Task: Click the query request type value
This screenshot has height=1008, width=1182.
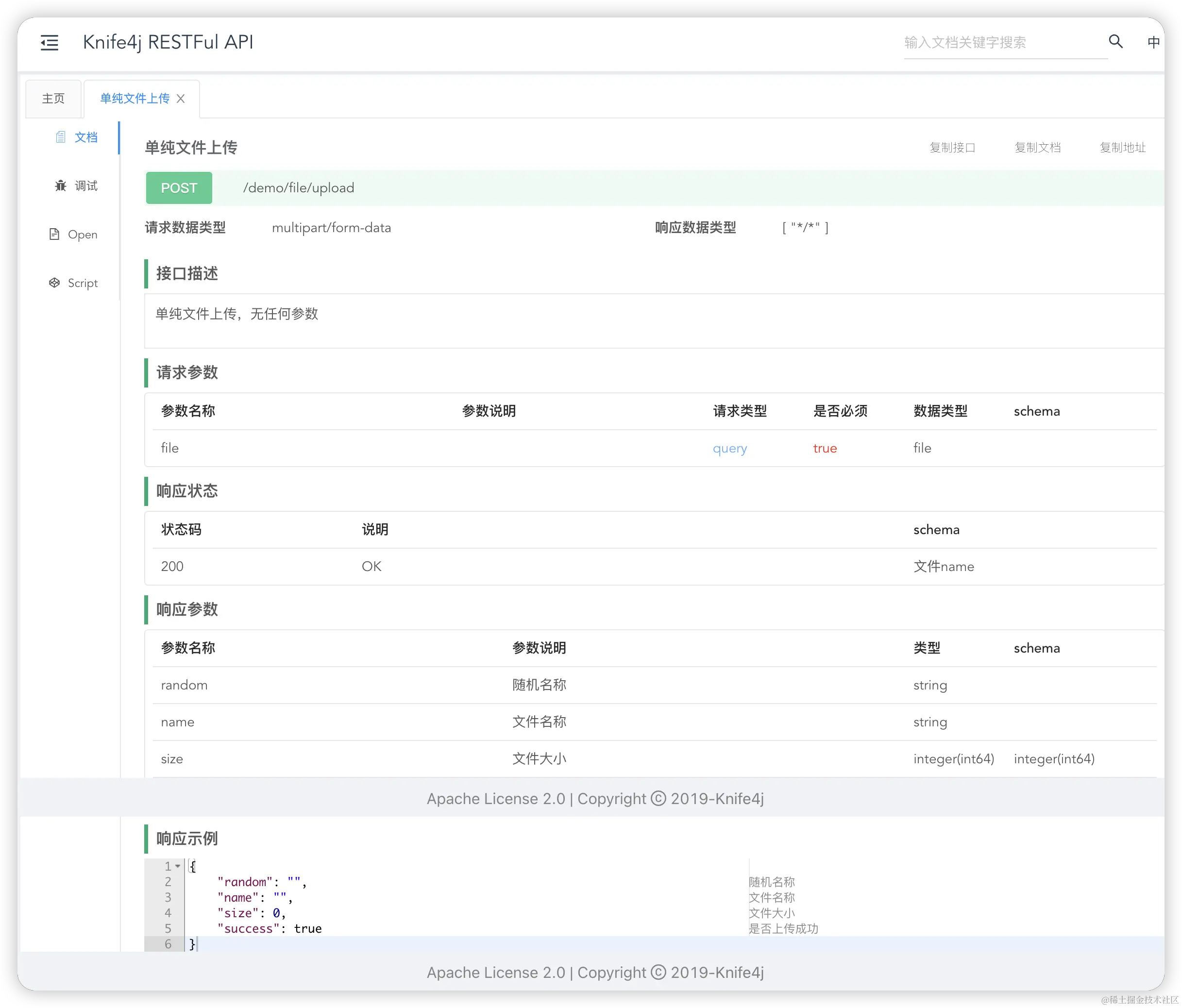Action: click(729, 448)
